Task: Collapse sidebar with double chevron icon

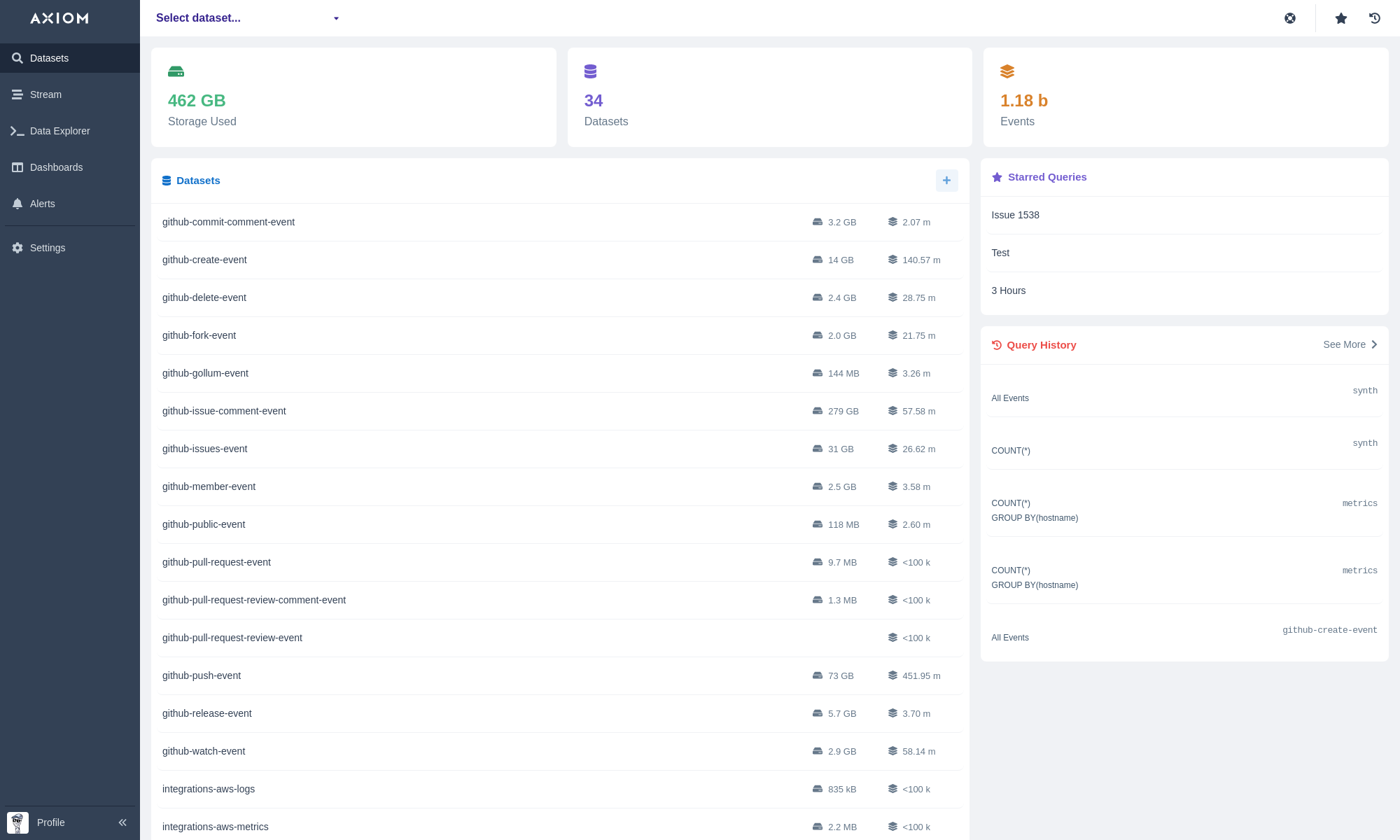Action: [x=122, y=822]
